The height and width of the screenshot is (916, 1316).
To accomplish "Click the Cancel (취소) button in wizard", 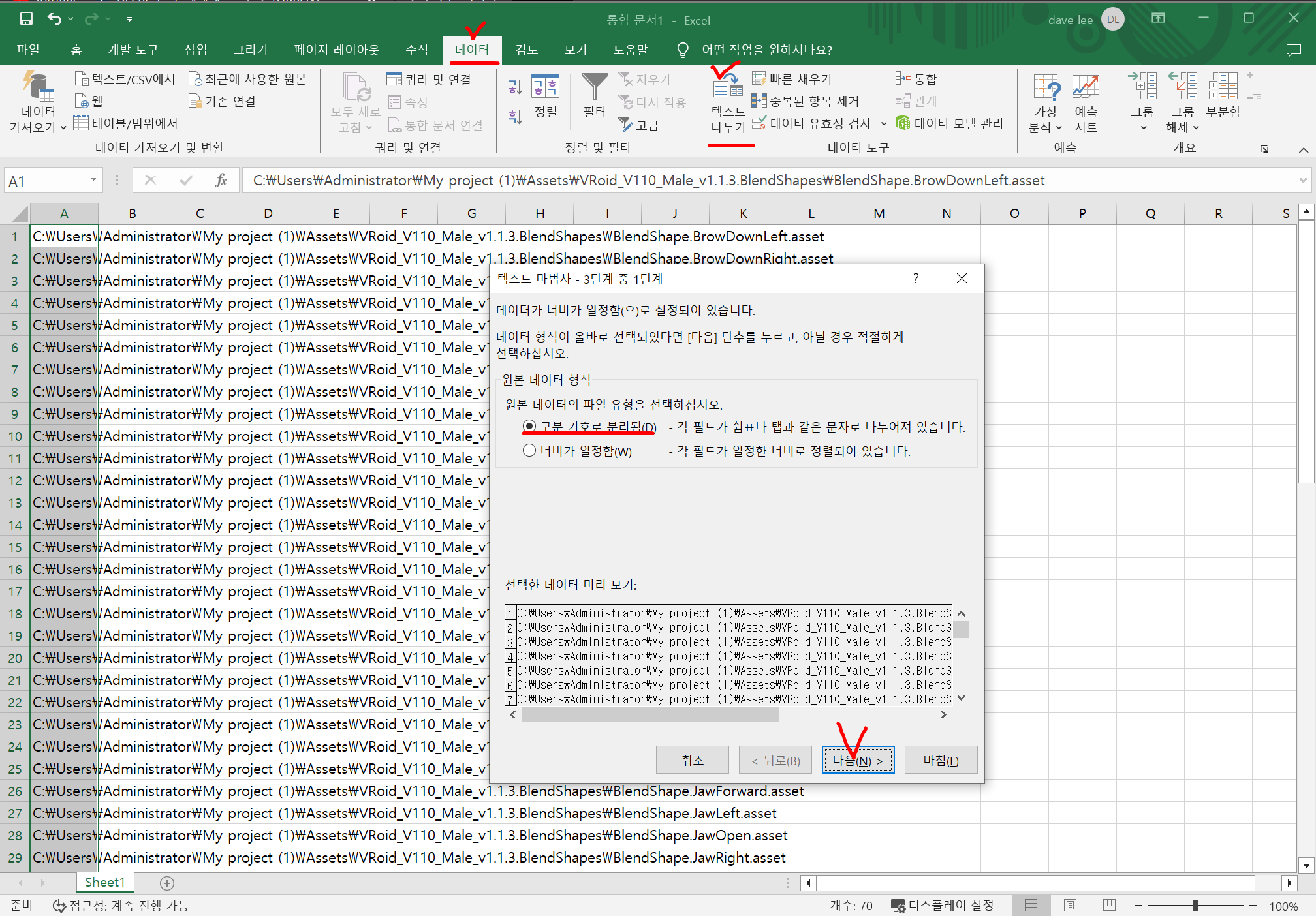I will [x=692, y=760].
